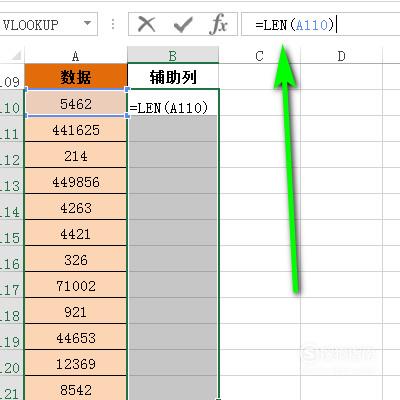Select row 120 header
Screen dimensions: 400x400
pos(12,363)
